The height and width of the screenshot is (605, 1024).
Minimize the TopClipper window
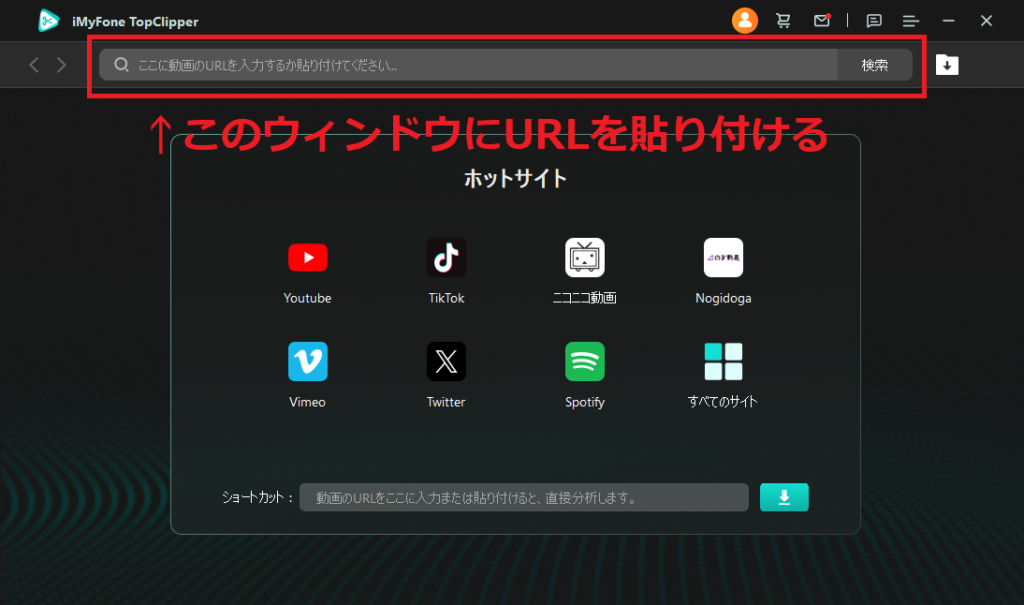(948, 21)
